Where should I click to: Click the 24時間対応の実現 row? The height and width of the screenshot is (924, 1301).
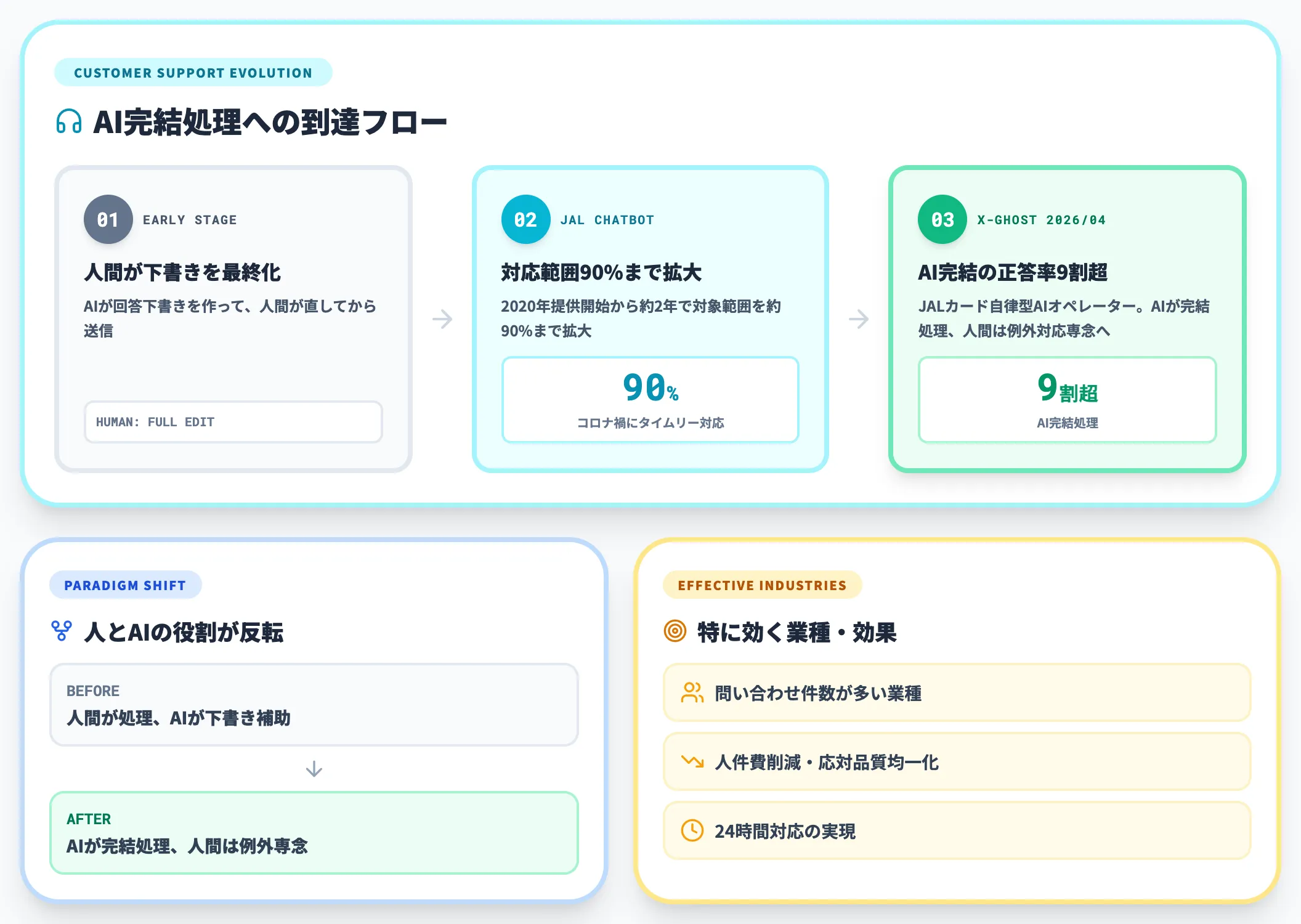[x=957, y=830]
